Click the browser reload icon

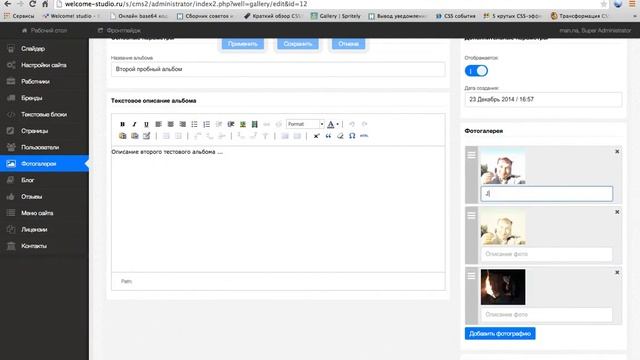click(33, 4)
